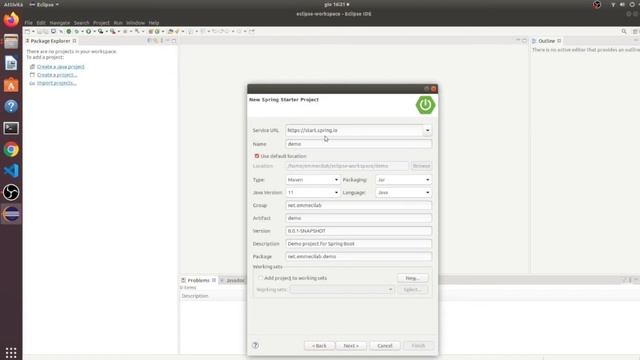
Task: Enable Add project to working sets checkbox
Action: point(260,278)
